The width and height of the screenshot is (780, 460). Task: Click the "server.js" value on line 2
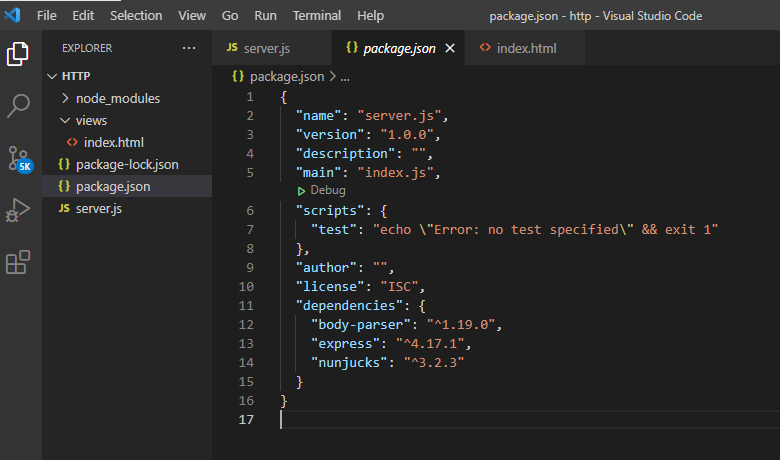(399, 116)
